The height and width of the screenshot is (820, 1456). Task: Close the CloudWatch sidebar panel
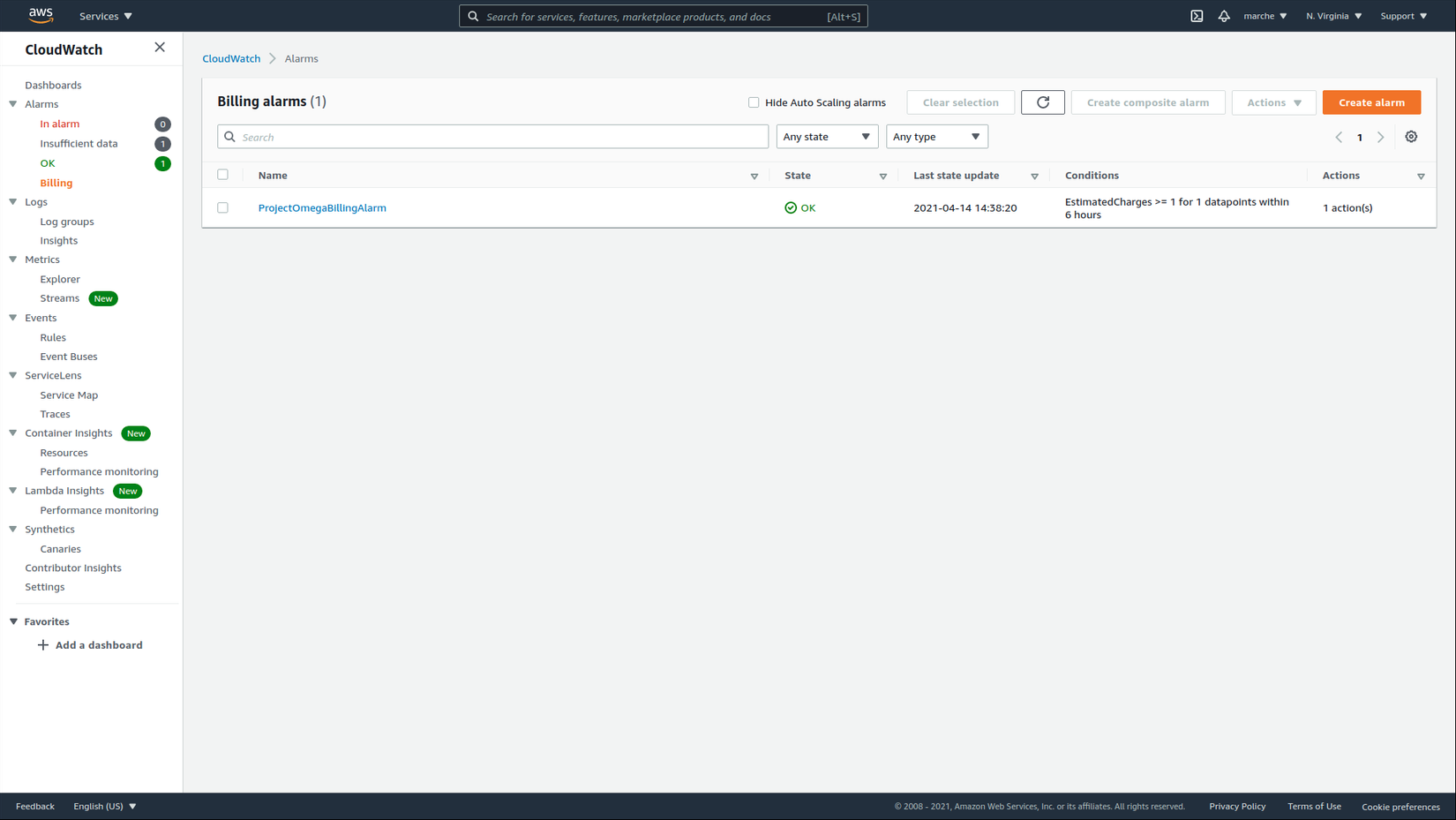[160, 48]
